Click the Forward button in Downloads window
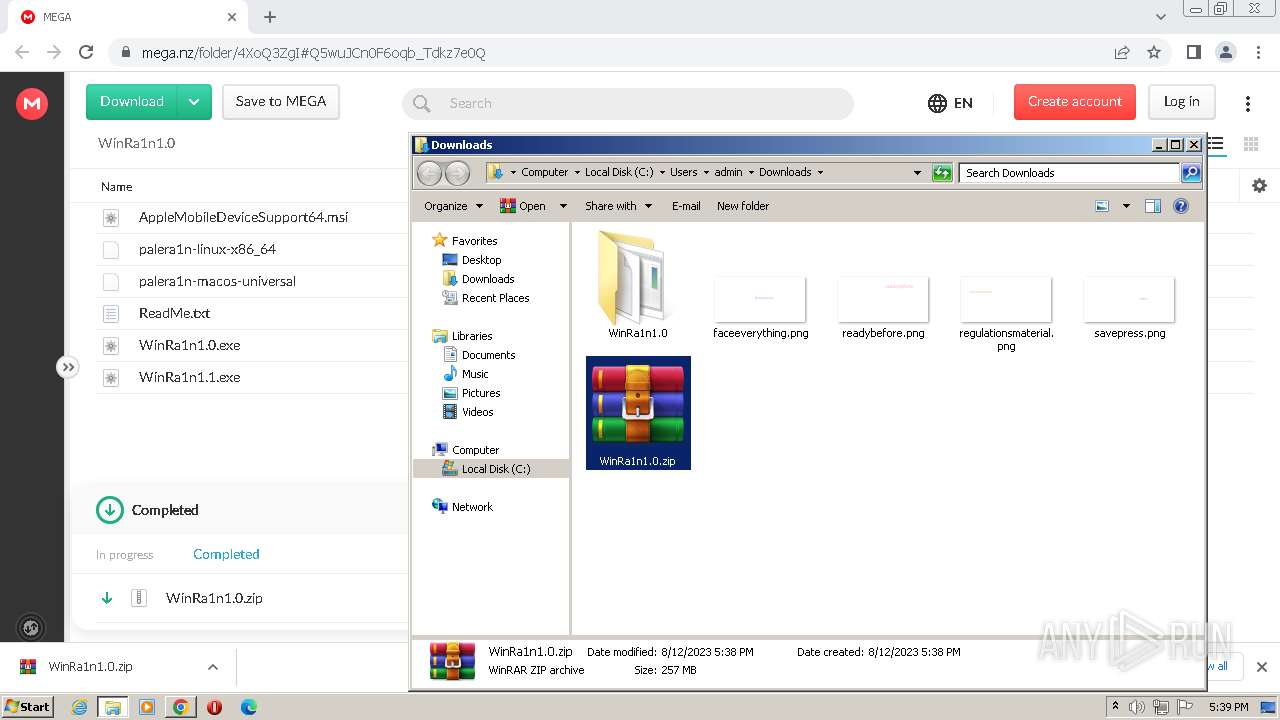 [457, 173]
